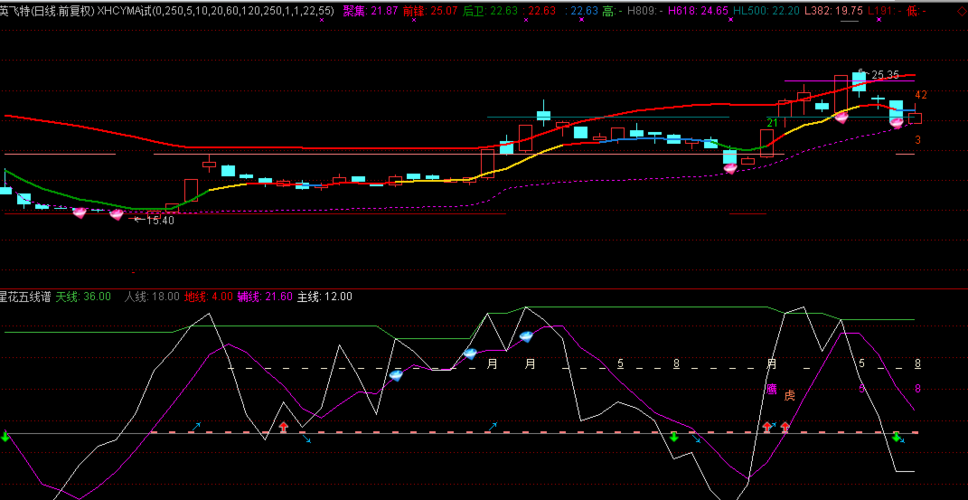Click the tall cyan candle at the 25.35 high
Viewport: 968px width, 500px height.
859,81
